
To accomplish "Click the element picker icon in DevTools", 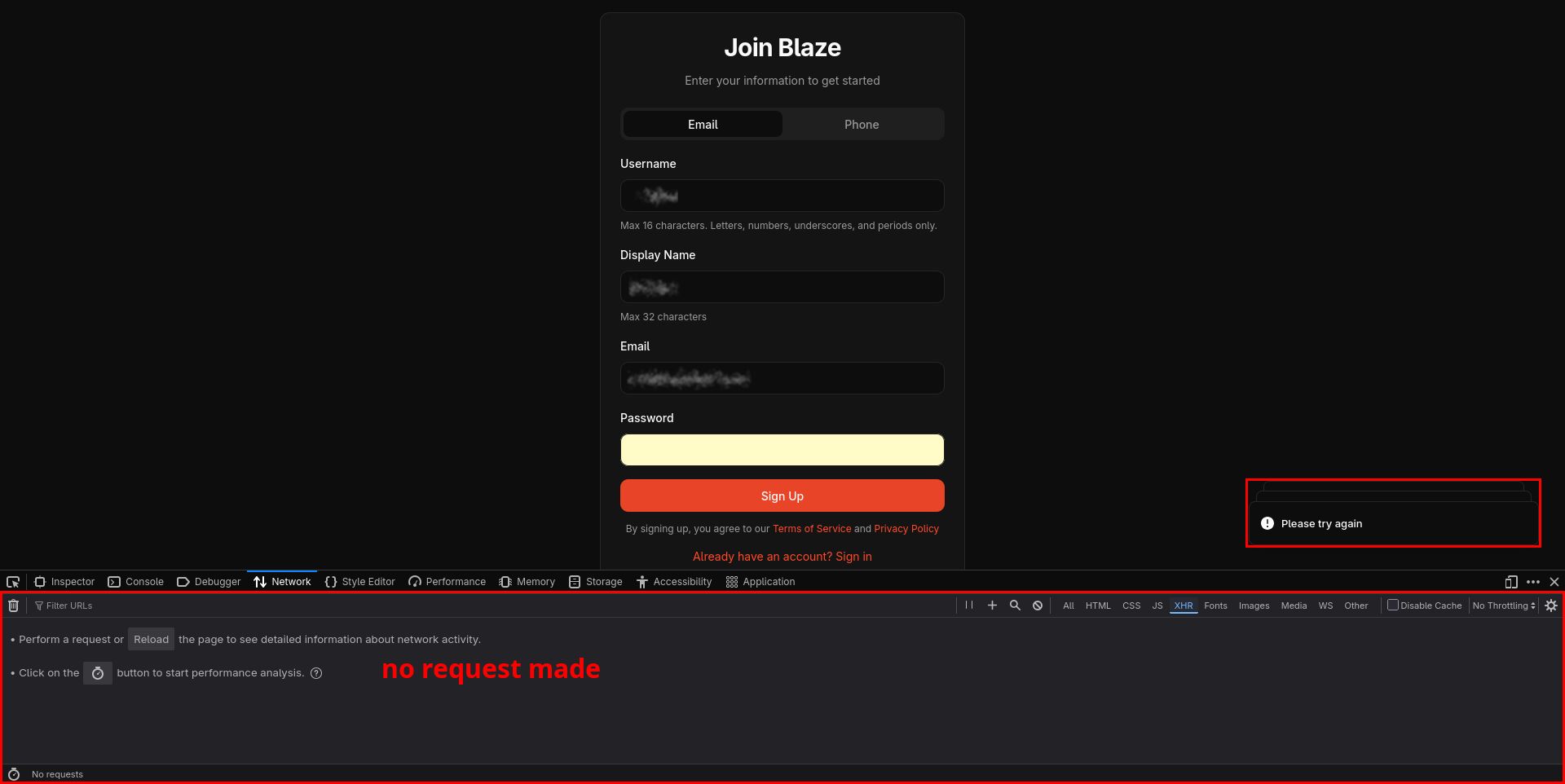I will coord(13,582).
